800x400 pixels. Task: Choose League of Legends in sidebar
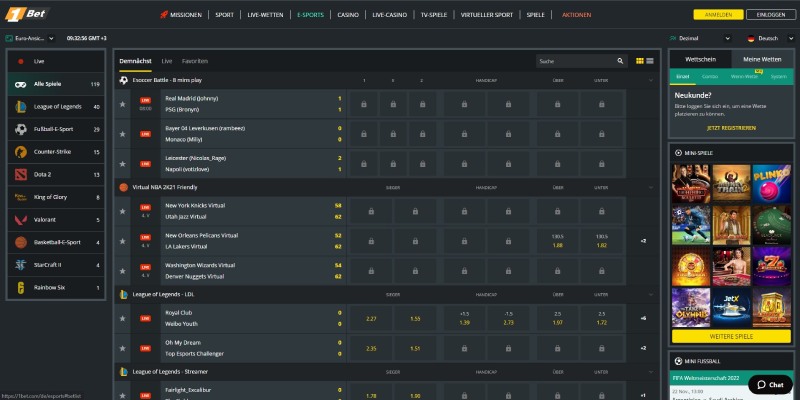pyautogui.click(x=56, y=107)
